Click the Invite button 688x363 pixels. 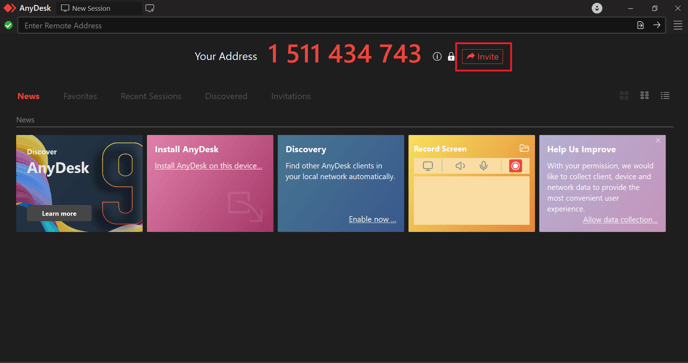click(x=482, y=57)
